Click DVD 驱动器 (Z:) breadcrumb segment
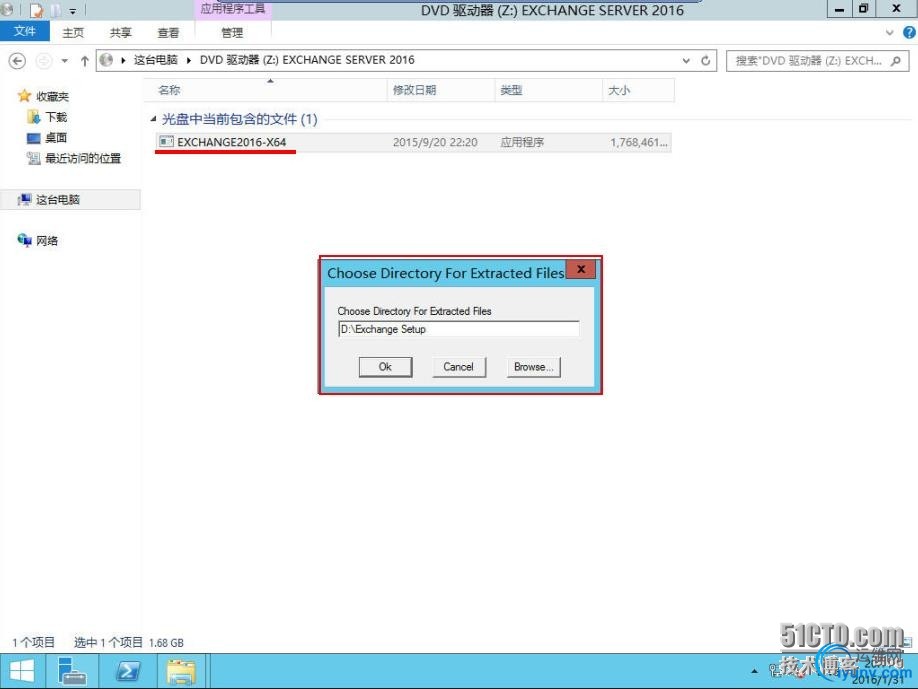Viewport: 918px width, 689px height. point(307,60)
